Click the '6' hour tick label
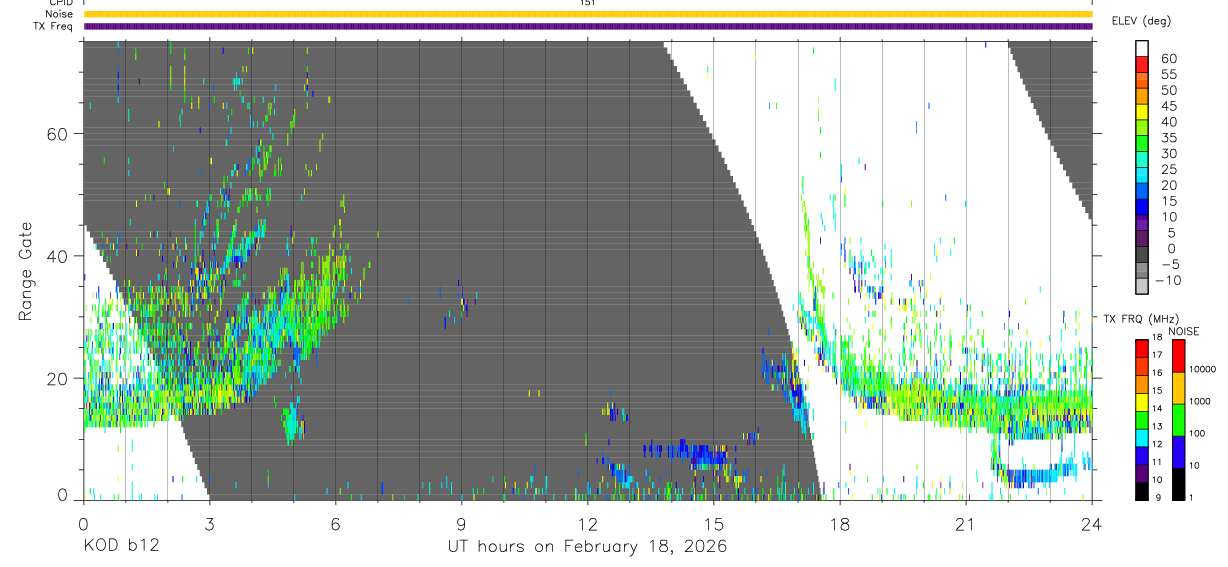 335,523
